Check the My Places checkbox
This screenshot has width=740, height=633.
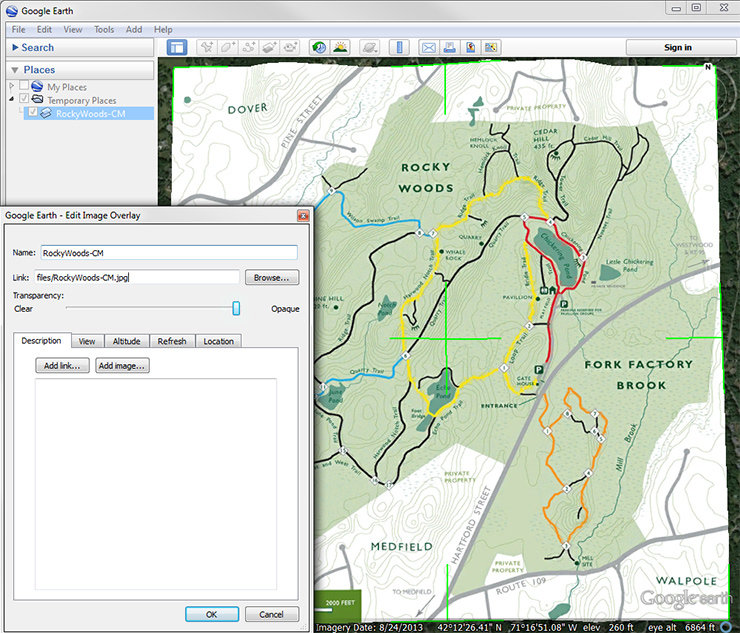tap(24, 87)
